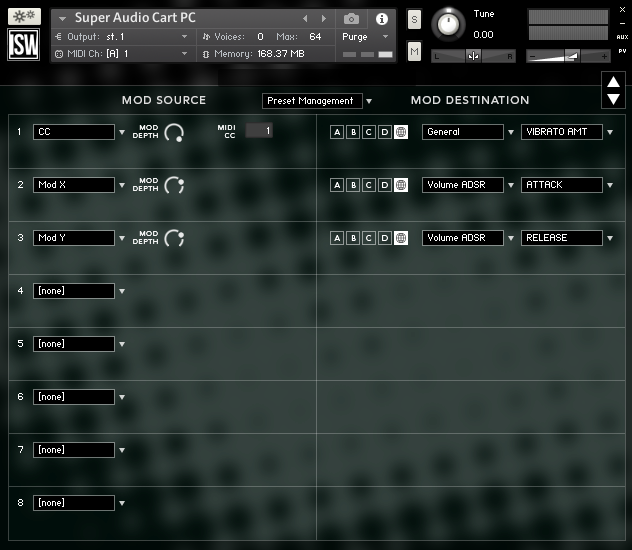Image resolution: width=632 pixels, height=550 pixels.
Task: Open row 2 Volume ADSR category dropdown
Action: 462,185
